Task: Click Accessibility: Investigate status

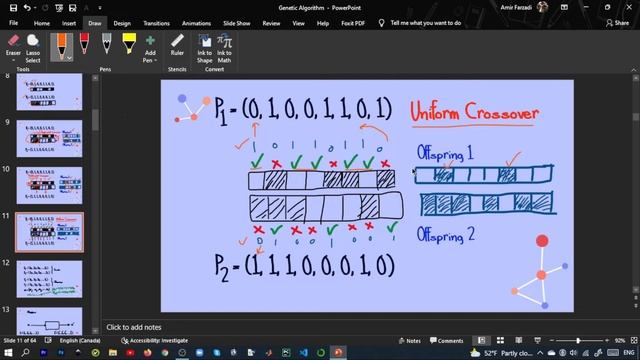Action: (x=155, y=340)
